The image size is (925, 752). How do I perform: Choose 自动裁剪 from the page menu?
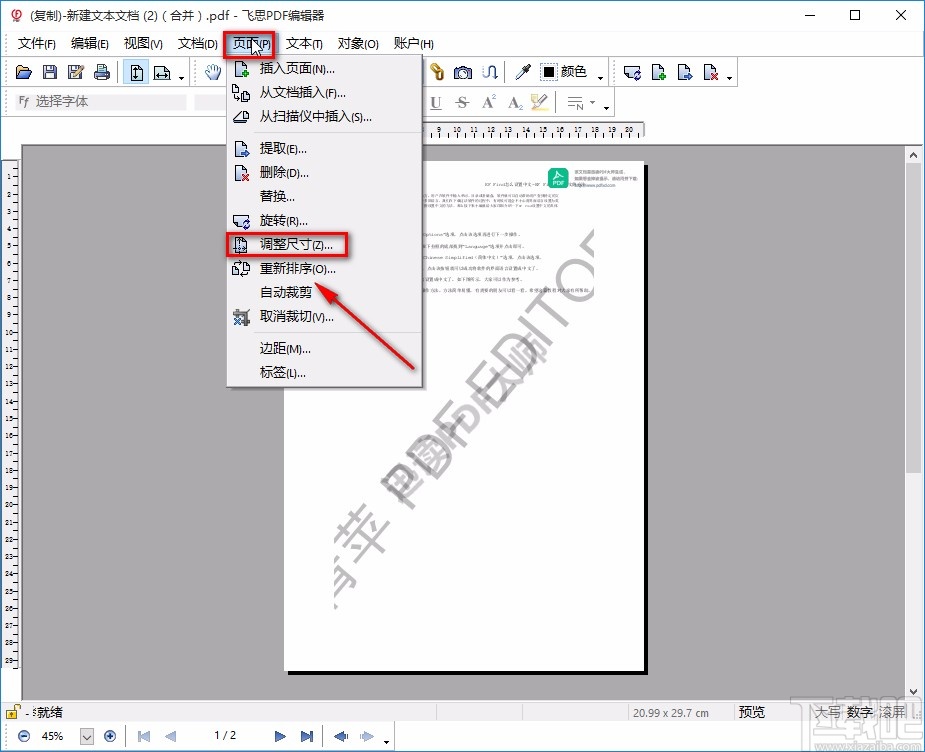coord(324,293)
